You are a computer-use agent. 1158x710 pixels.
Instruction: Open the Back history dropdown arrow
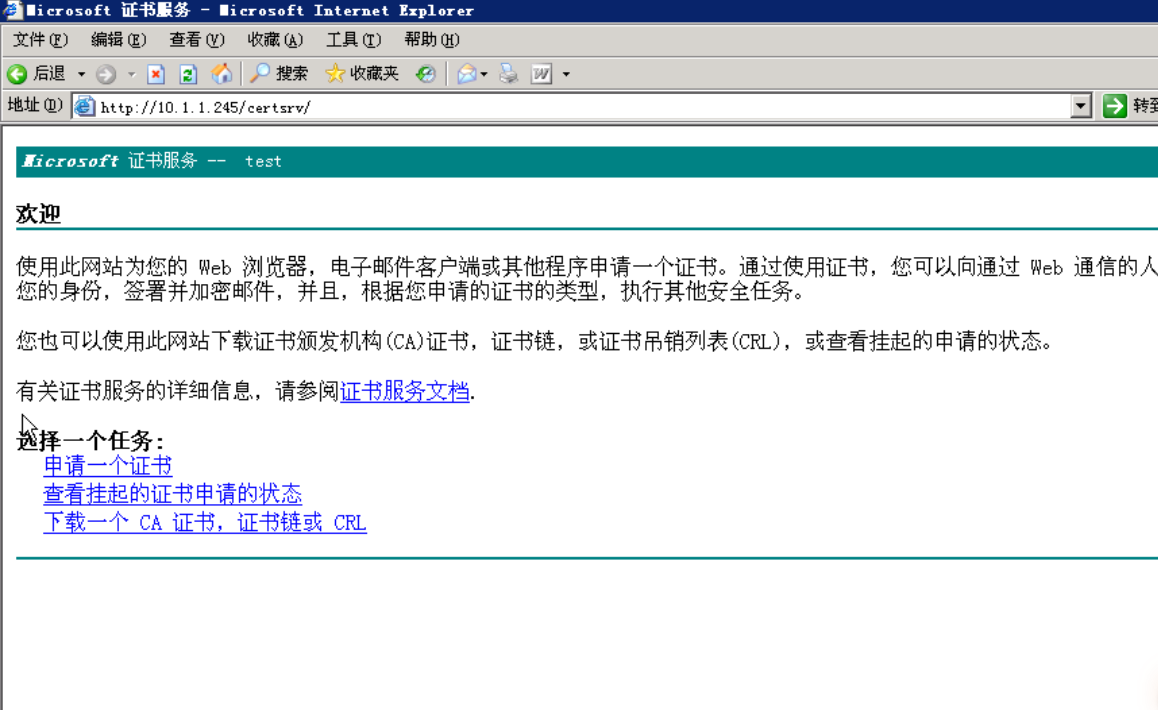click(x=81, y=75)
